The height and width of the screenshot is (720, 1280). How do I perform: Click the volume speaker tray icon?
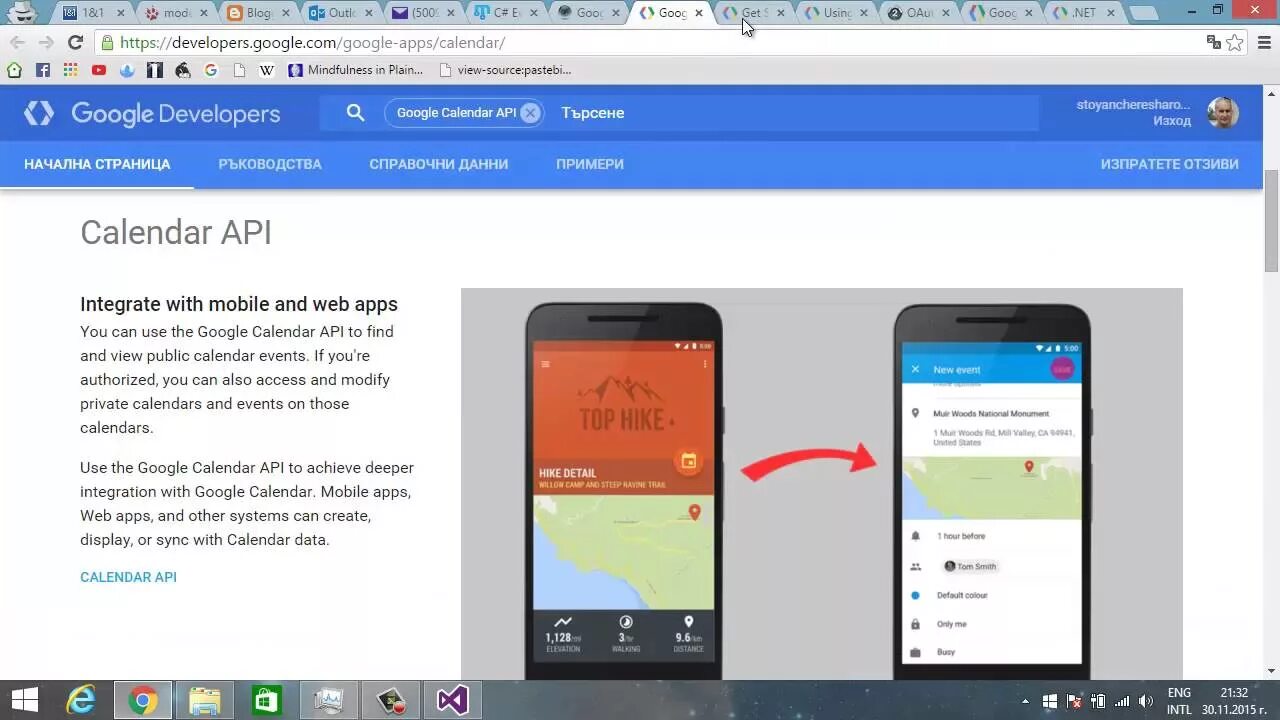[x=1146, y=701]
